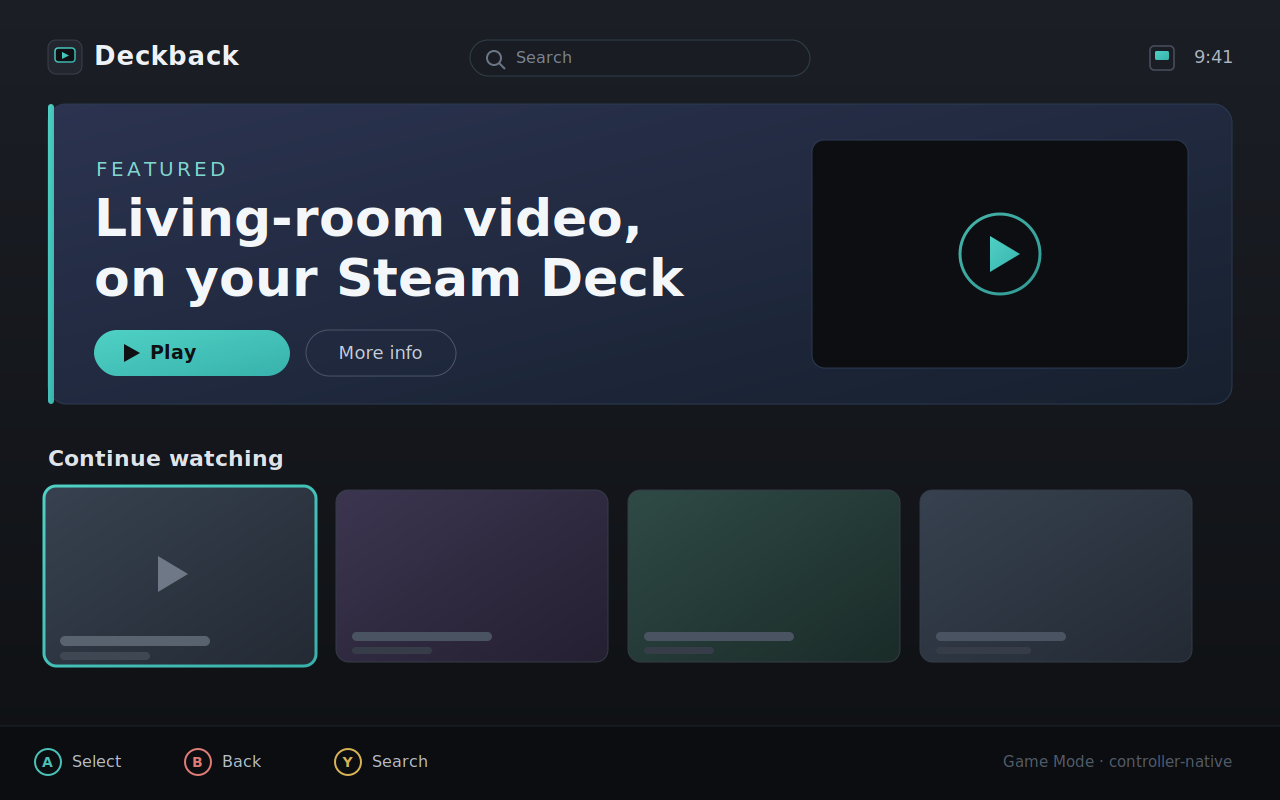Click the Deckback logo icon
1280x800 pixels.
tap(65, 57)
